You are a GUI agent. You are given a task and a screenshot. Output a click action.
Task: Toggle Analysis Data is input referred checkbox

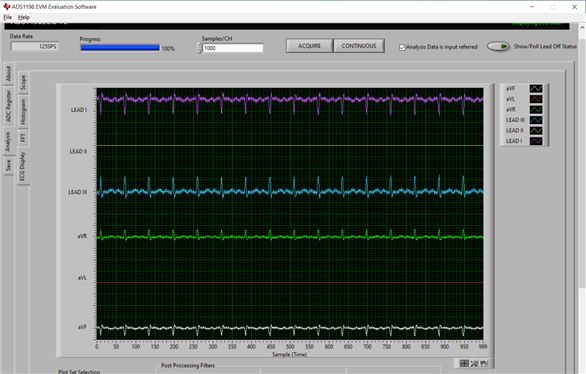click(x=402, y=47)
